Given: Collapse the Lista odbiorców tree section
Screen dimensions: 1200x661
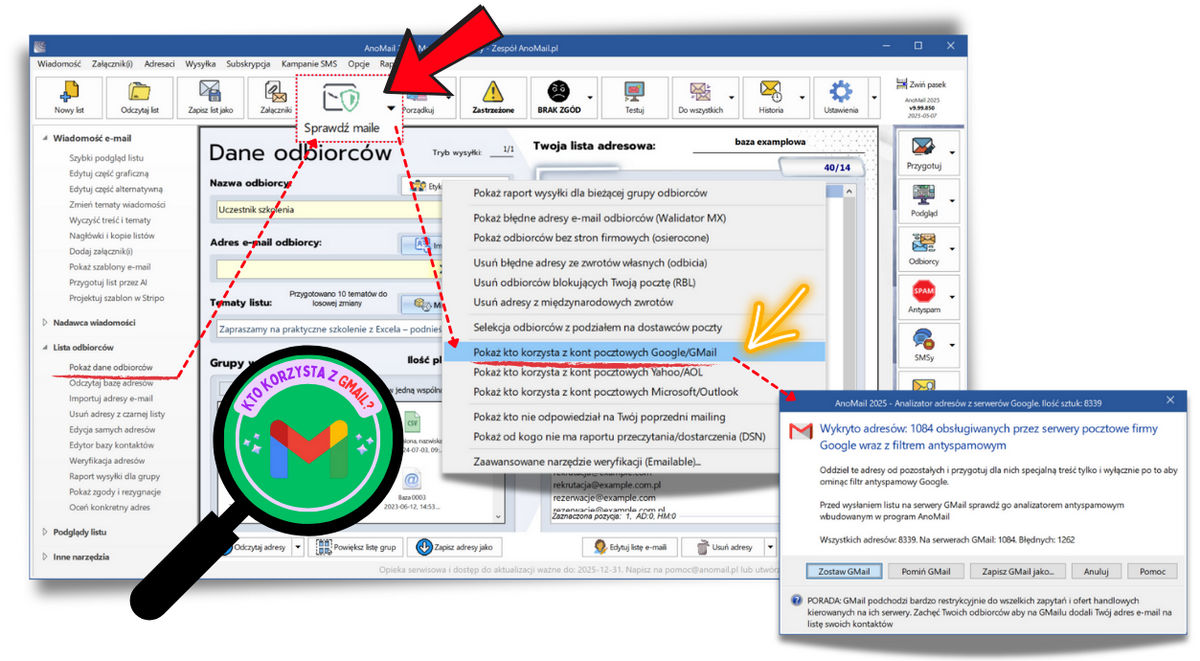Looking at the screenshot, I should click(44, 348).
